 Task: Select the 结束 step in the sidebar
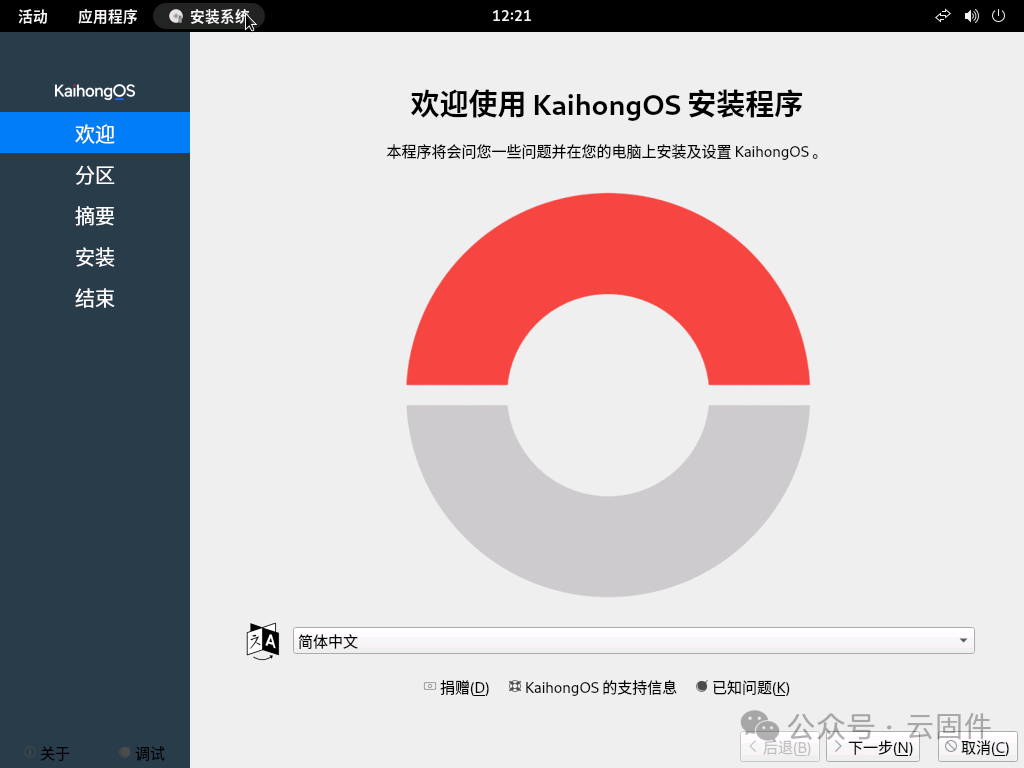tap(95, 298)
